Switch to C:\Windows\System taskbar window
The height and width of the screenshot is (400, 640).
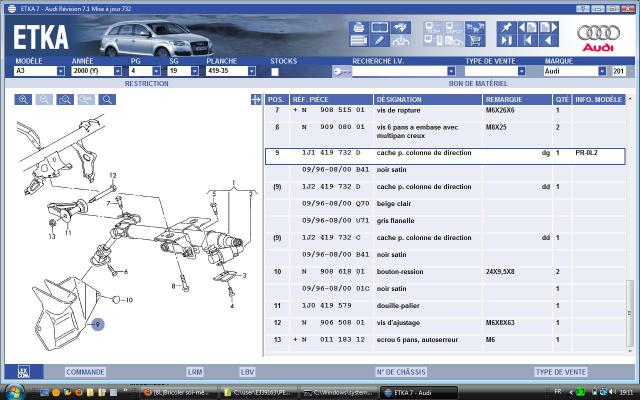[x=340, y=393]
